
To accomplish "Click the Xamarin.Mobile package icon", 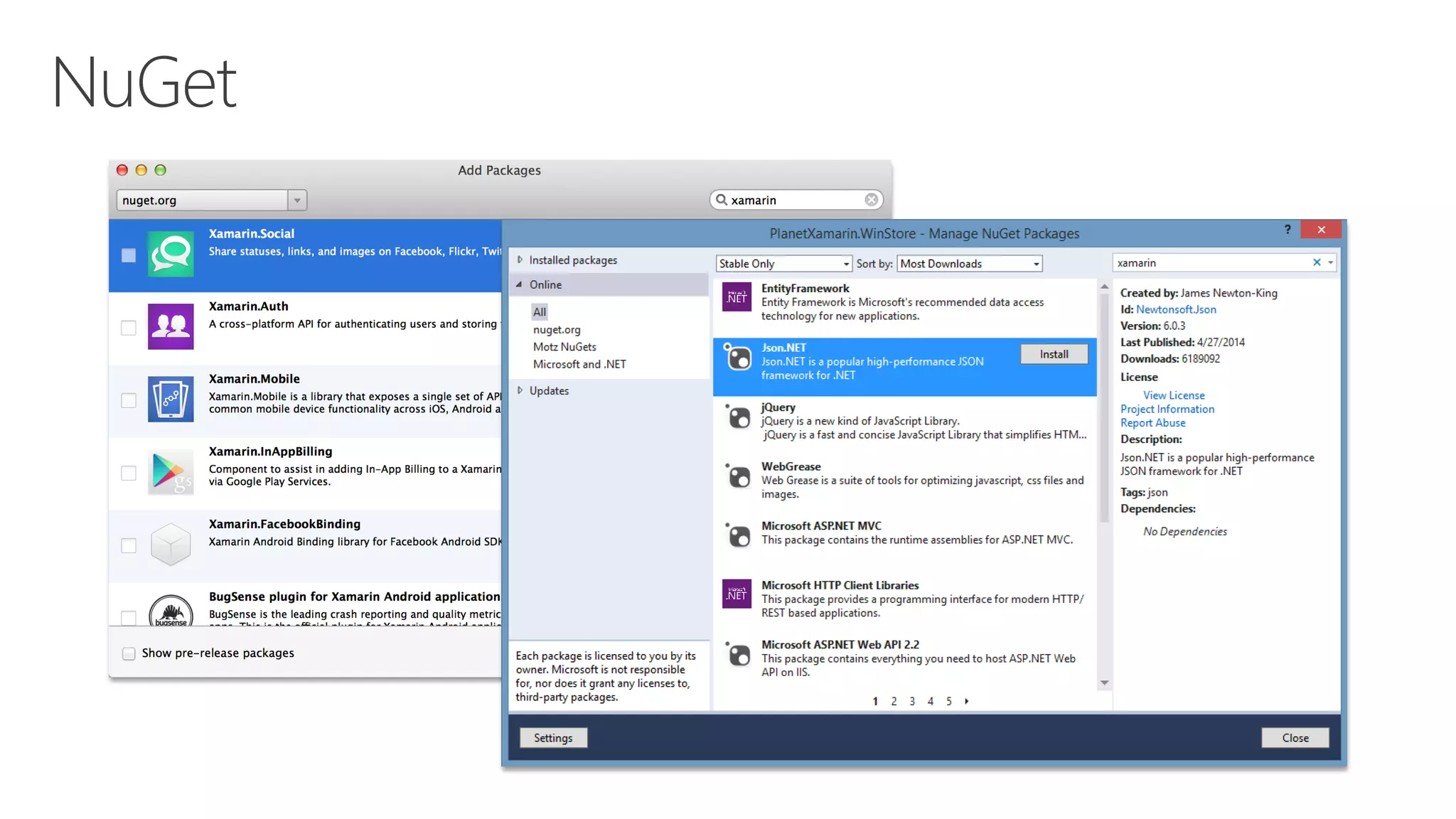I will [x=171, y=399].
